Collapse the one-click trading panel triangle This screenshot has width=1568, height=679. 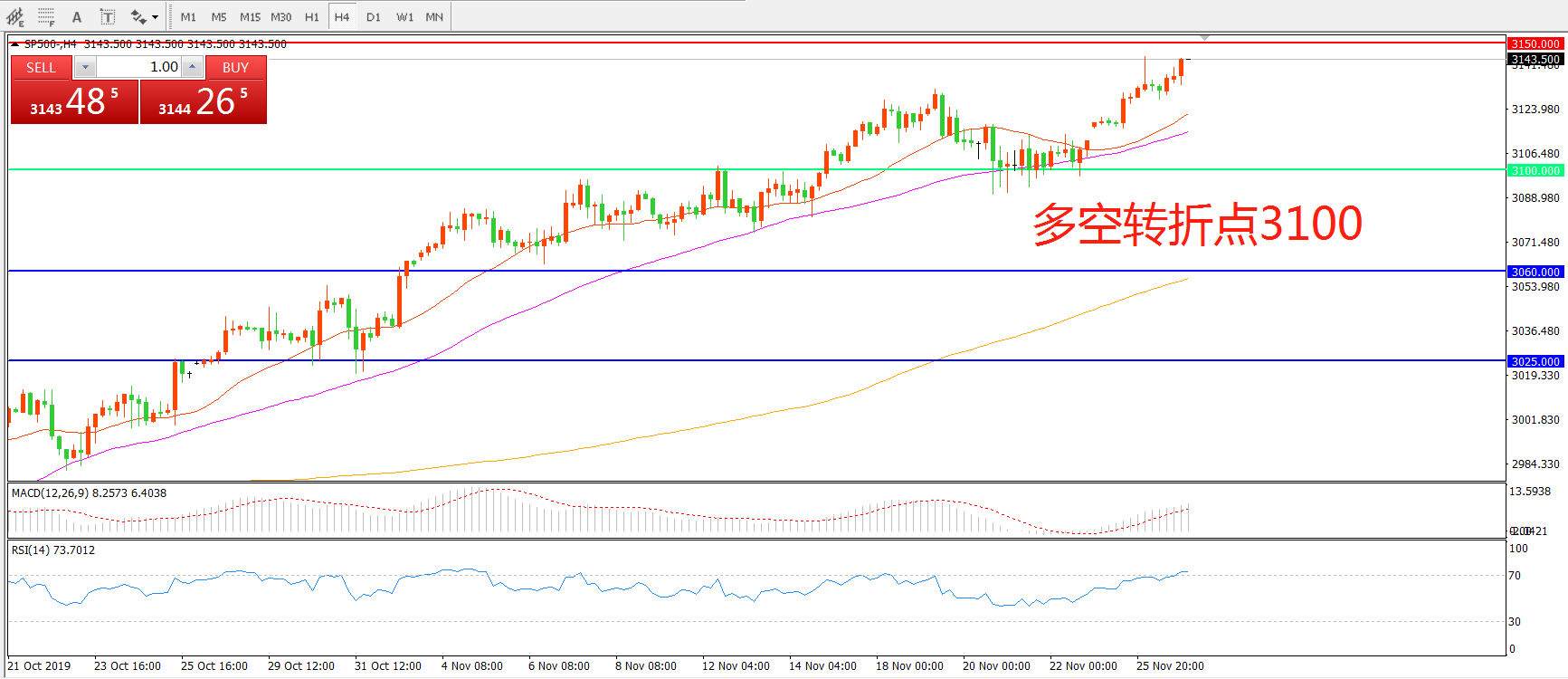pyautogui.click(x=14, y=43)
